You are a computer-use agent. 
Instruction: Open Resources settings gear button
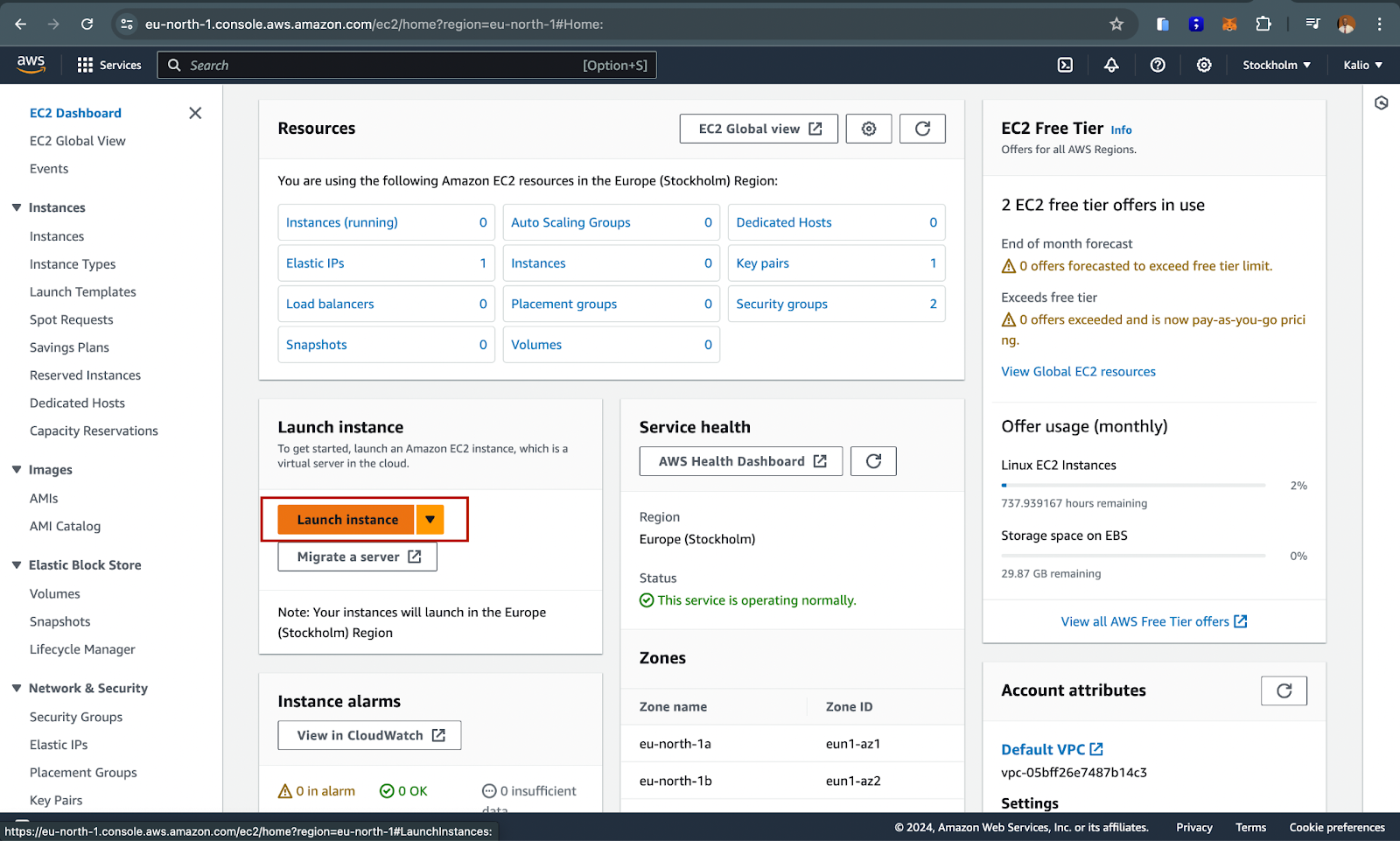[868, 129]
